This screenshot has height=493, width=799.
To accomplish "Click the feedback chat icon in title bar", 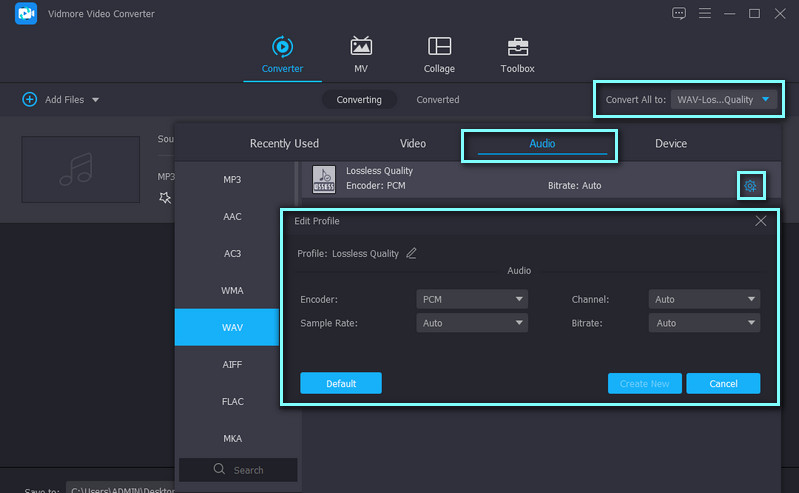I will [679, 13].
